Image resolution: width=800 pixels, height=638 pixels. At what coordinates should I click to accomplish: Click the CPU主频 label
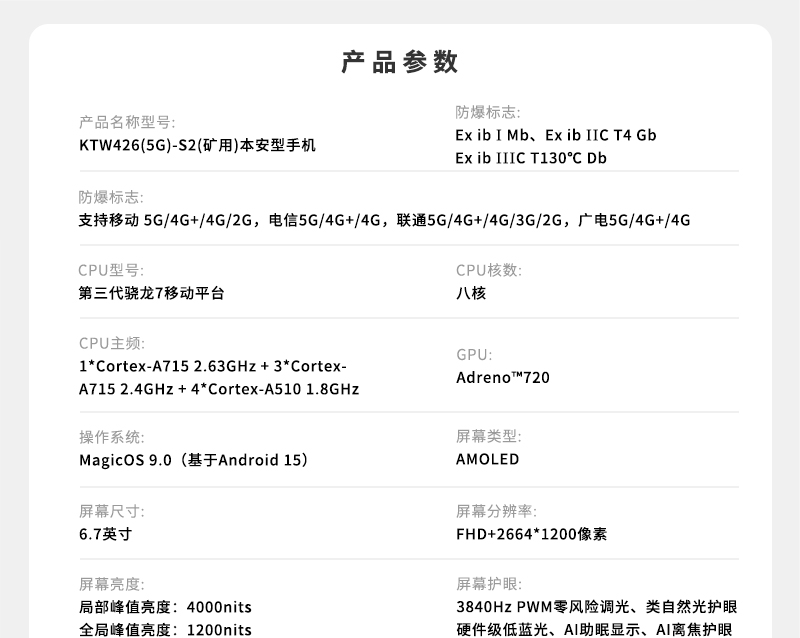[x=111, y=343]
